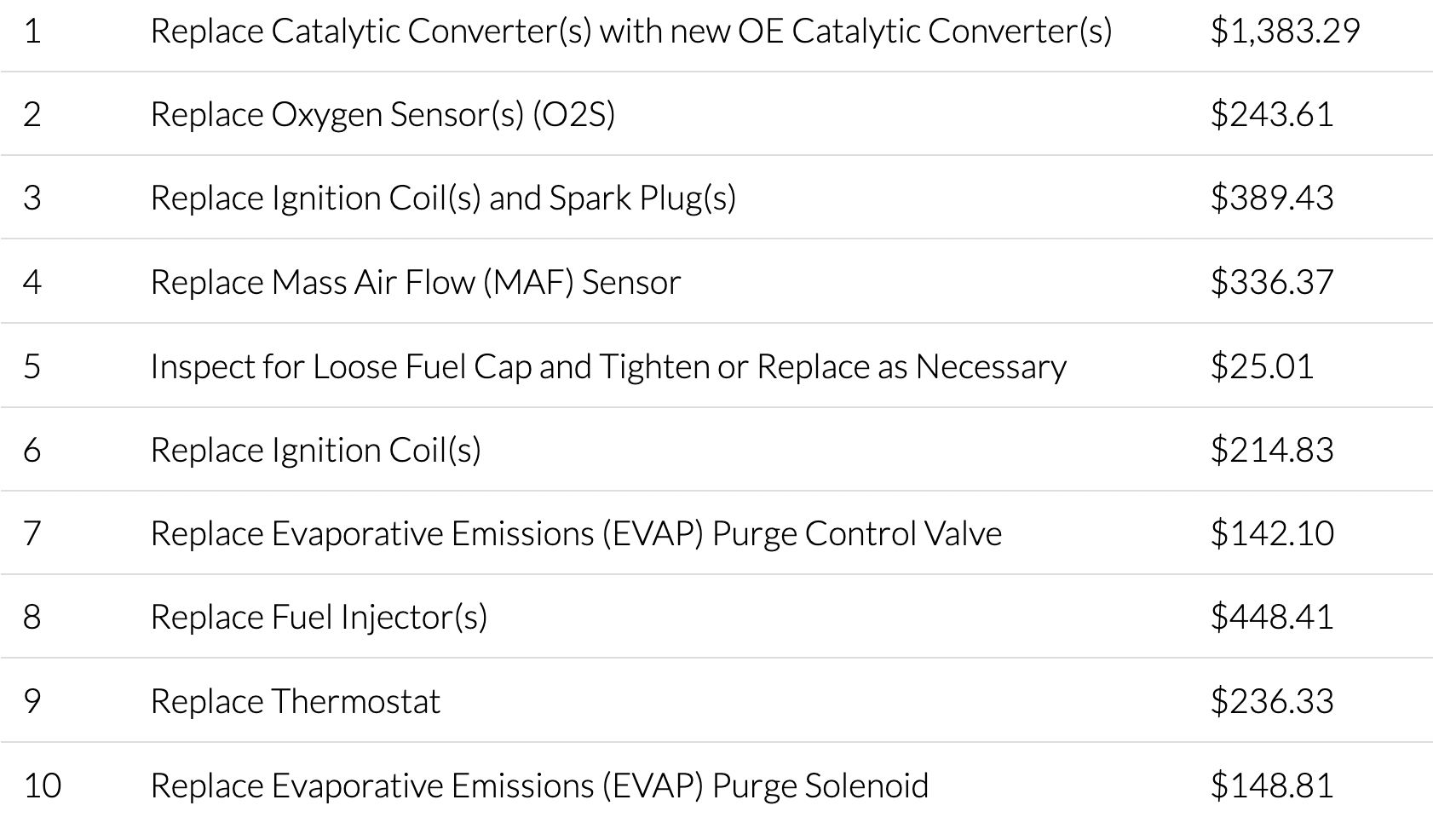Click Replace EVAP Purge Control Valve text
1433x840 pixels.
[x=576, y=533]
